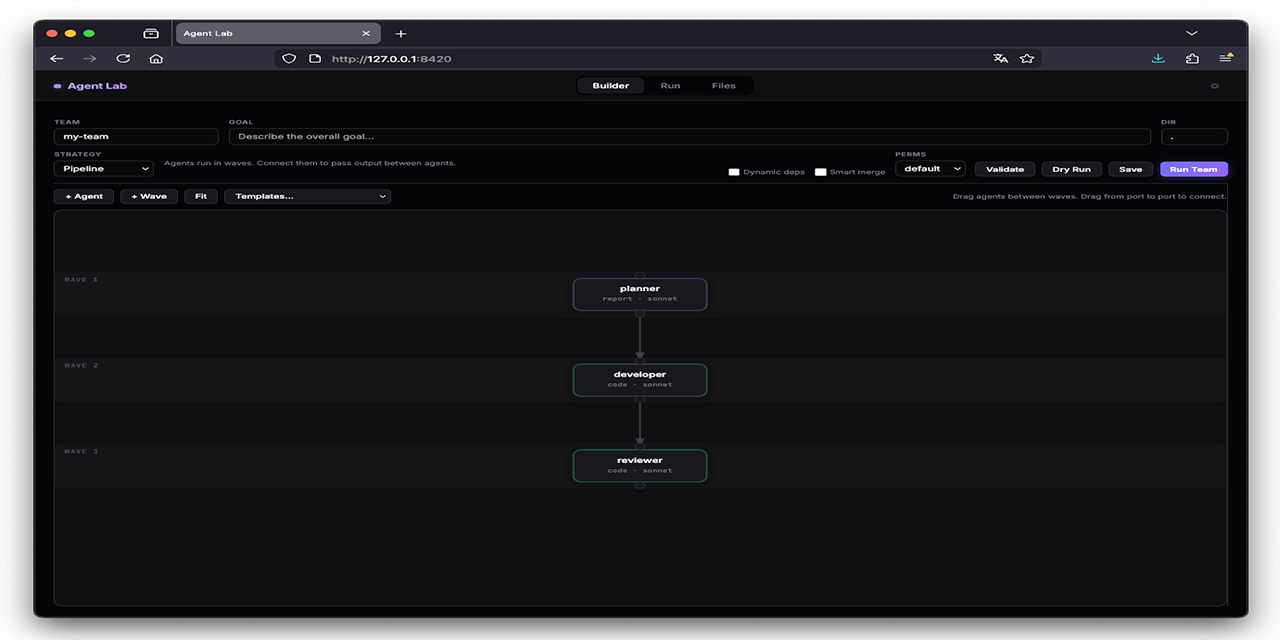Click the planner node's bottom port
Screen dimensions: 1280x640
point(640,313)
